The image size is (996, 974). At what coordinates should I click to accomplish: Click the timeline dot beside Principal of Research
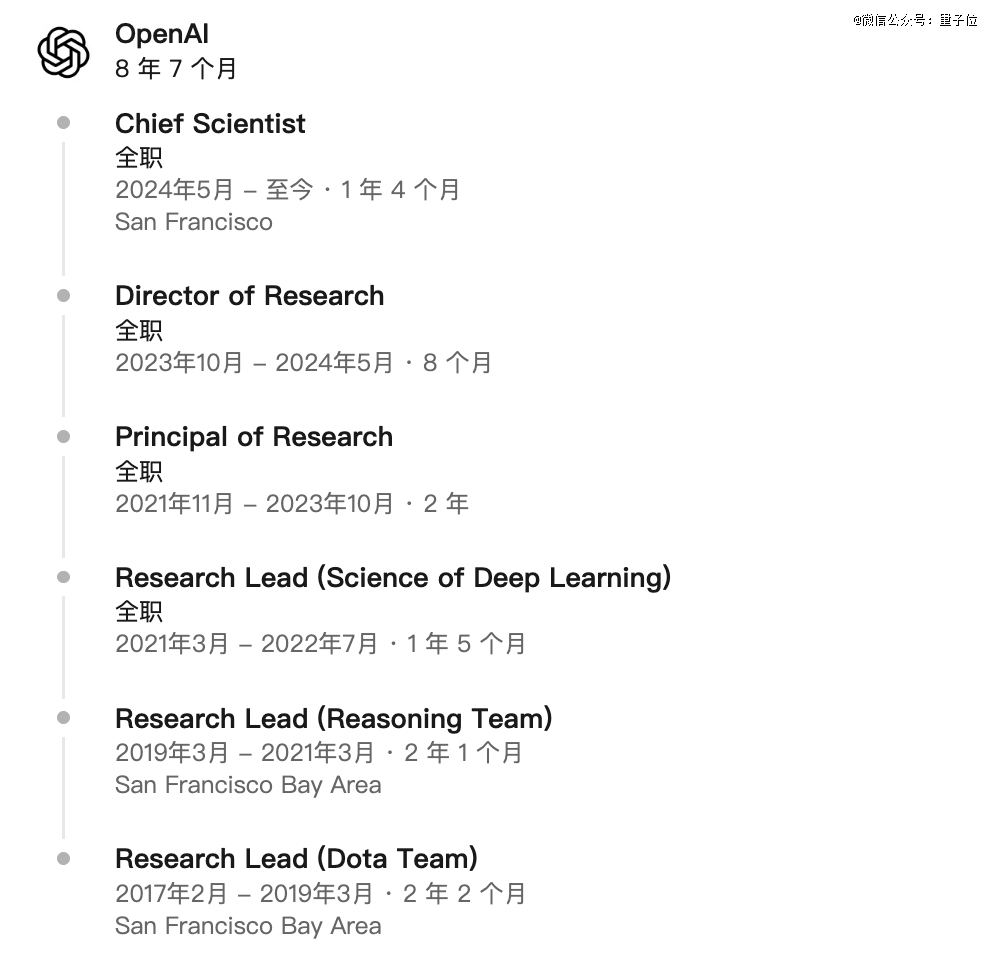(64, 436)
